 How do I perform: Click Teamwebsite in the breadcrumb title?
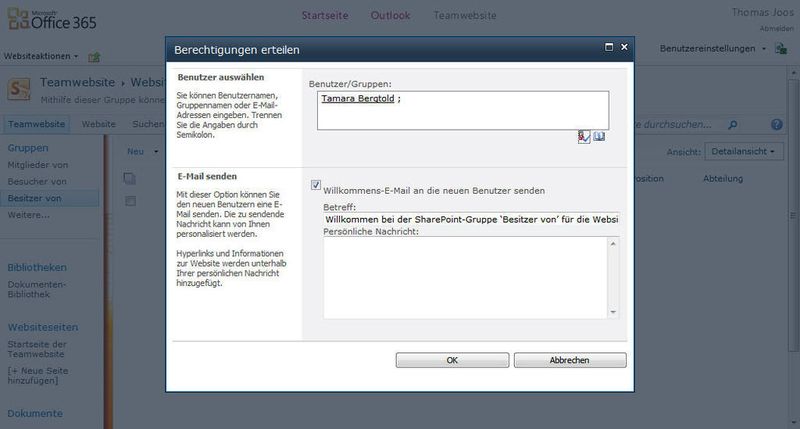point(78,82)
